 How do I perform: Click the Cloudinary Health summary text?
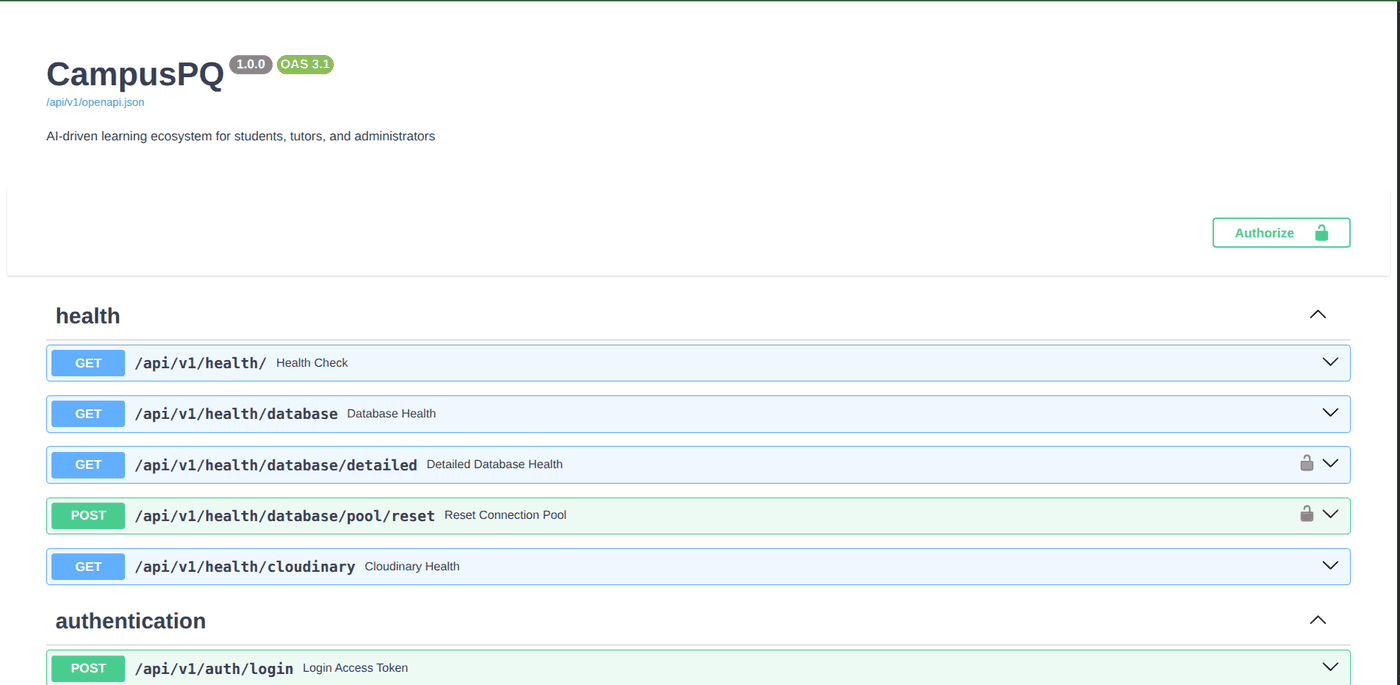(x=412, y=567)
